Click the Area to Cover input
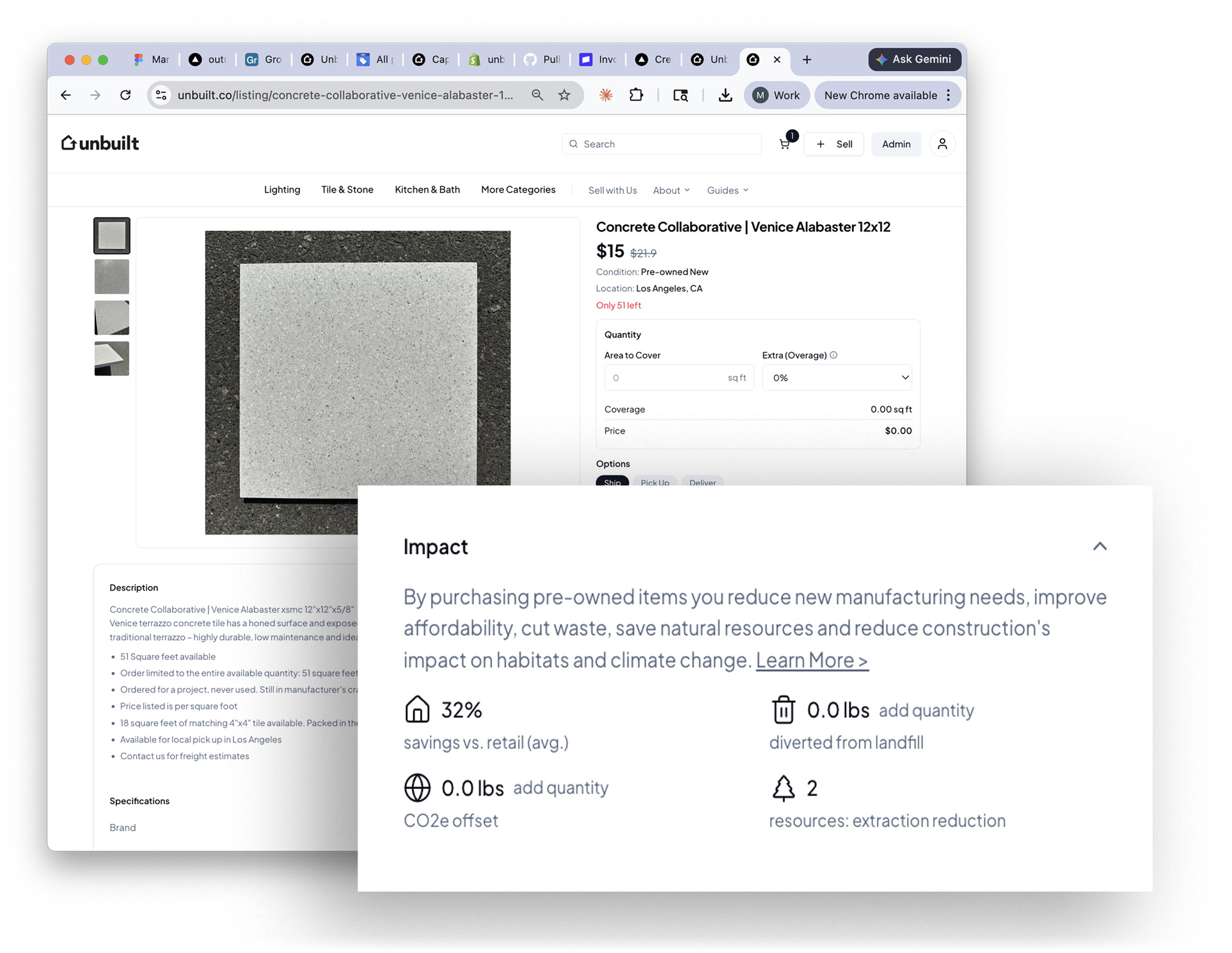Screen dimensions: 1232x953 point(679,378)
